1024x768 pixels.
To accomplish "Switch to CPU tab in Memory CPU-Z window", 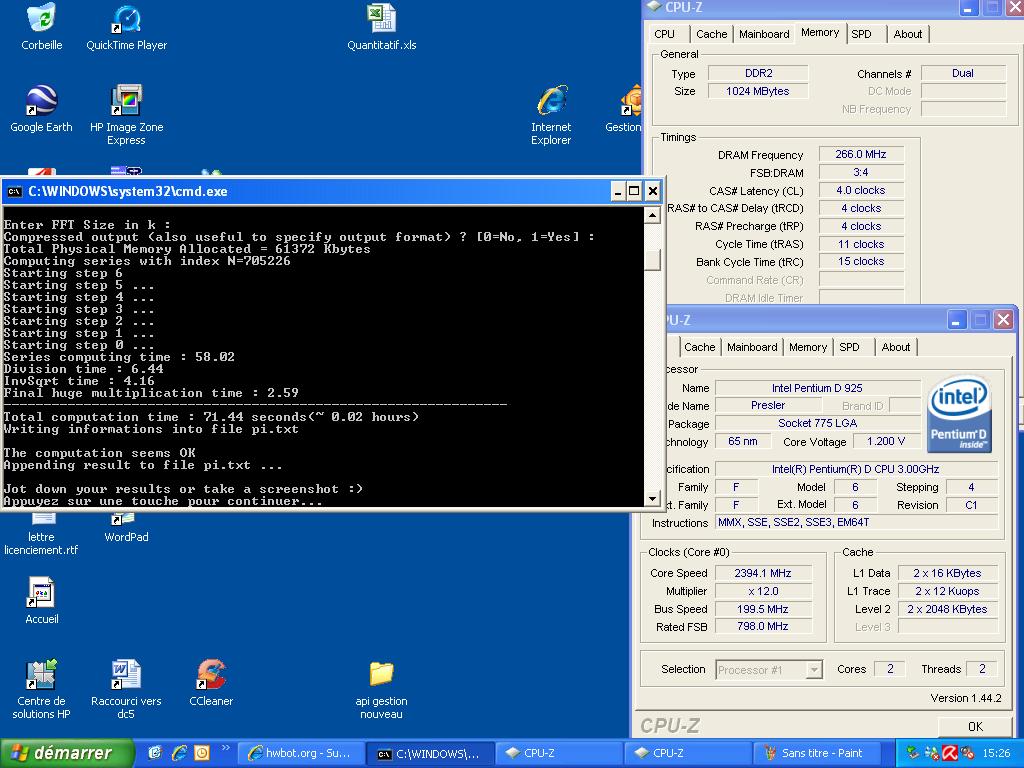I will 664,34.
